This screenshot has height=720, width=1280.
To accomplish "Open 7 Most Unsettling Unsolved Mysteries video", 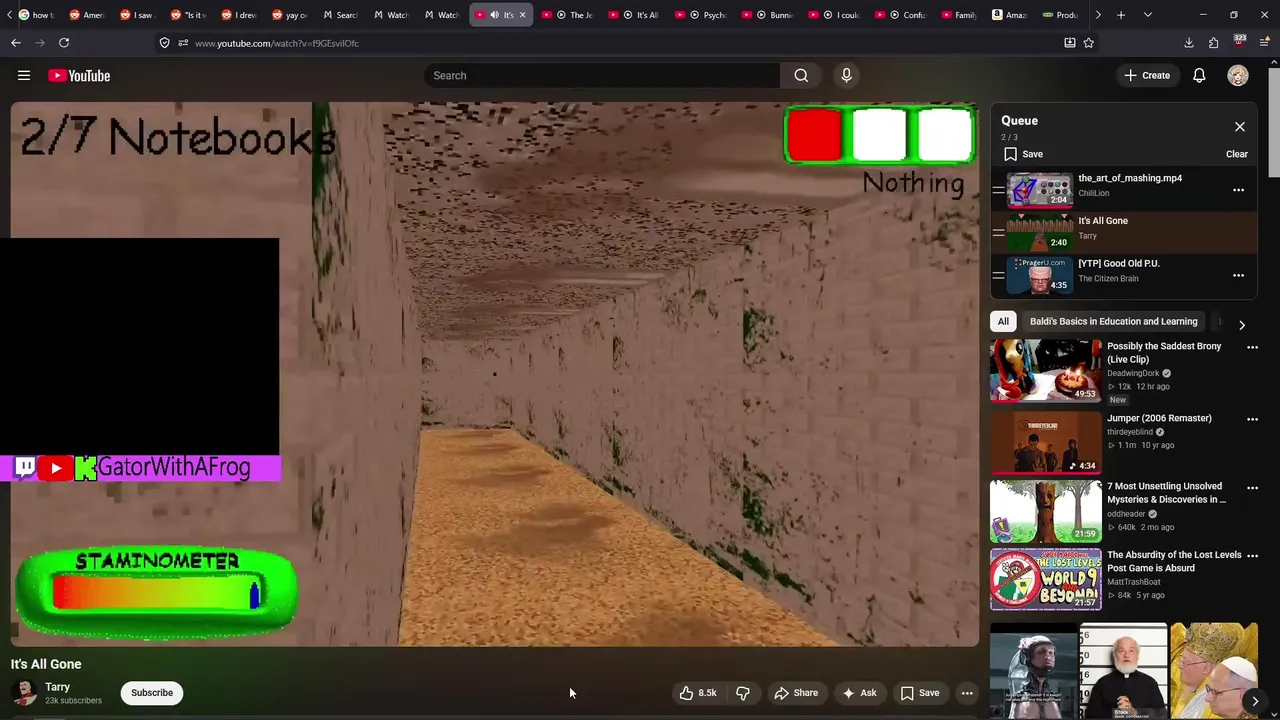I will (1046, 510).
